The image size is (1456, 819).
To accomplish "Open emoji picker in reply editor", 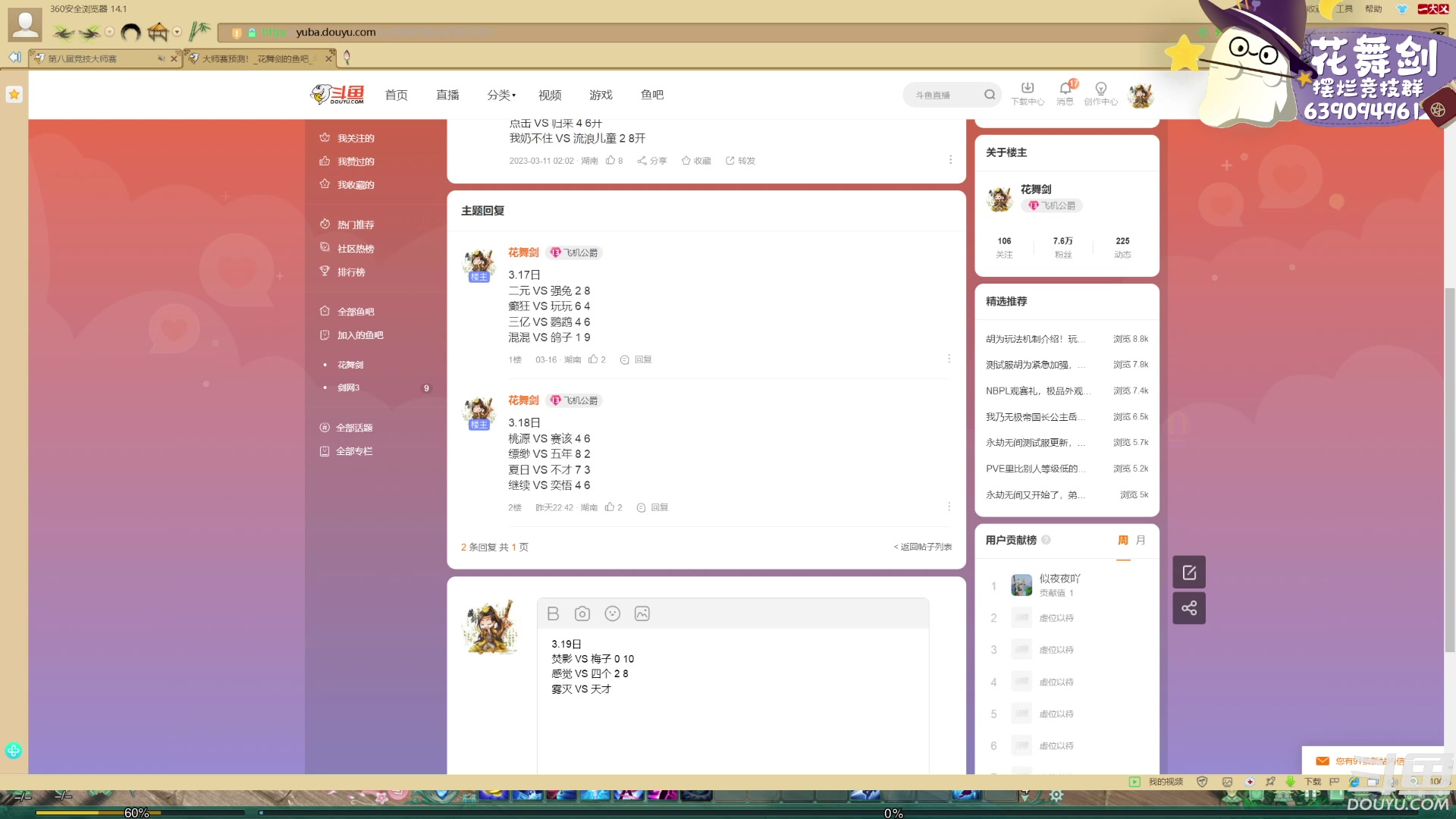I will pos(612,613).
